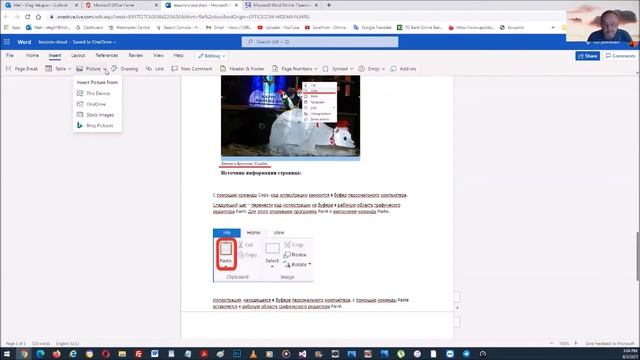Open the Gmail Inbox bookmark

[229, 27]
